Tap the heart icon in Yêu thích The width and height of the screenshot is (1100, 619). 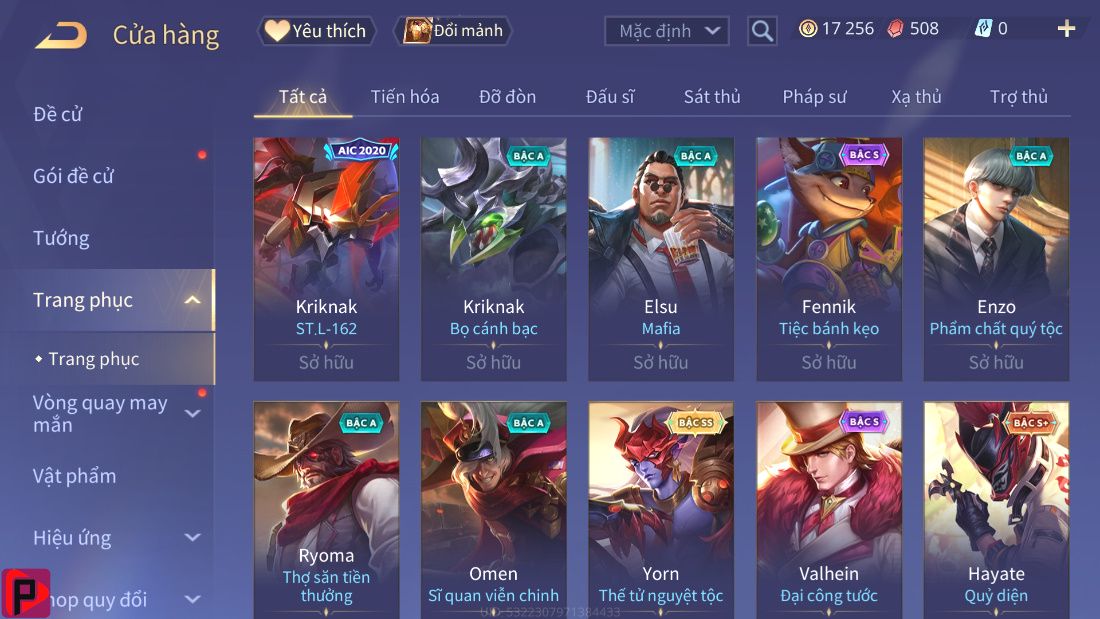tap(276, 30)
